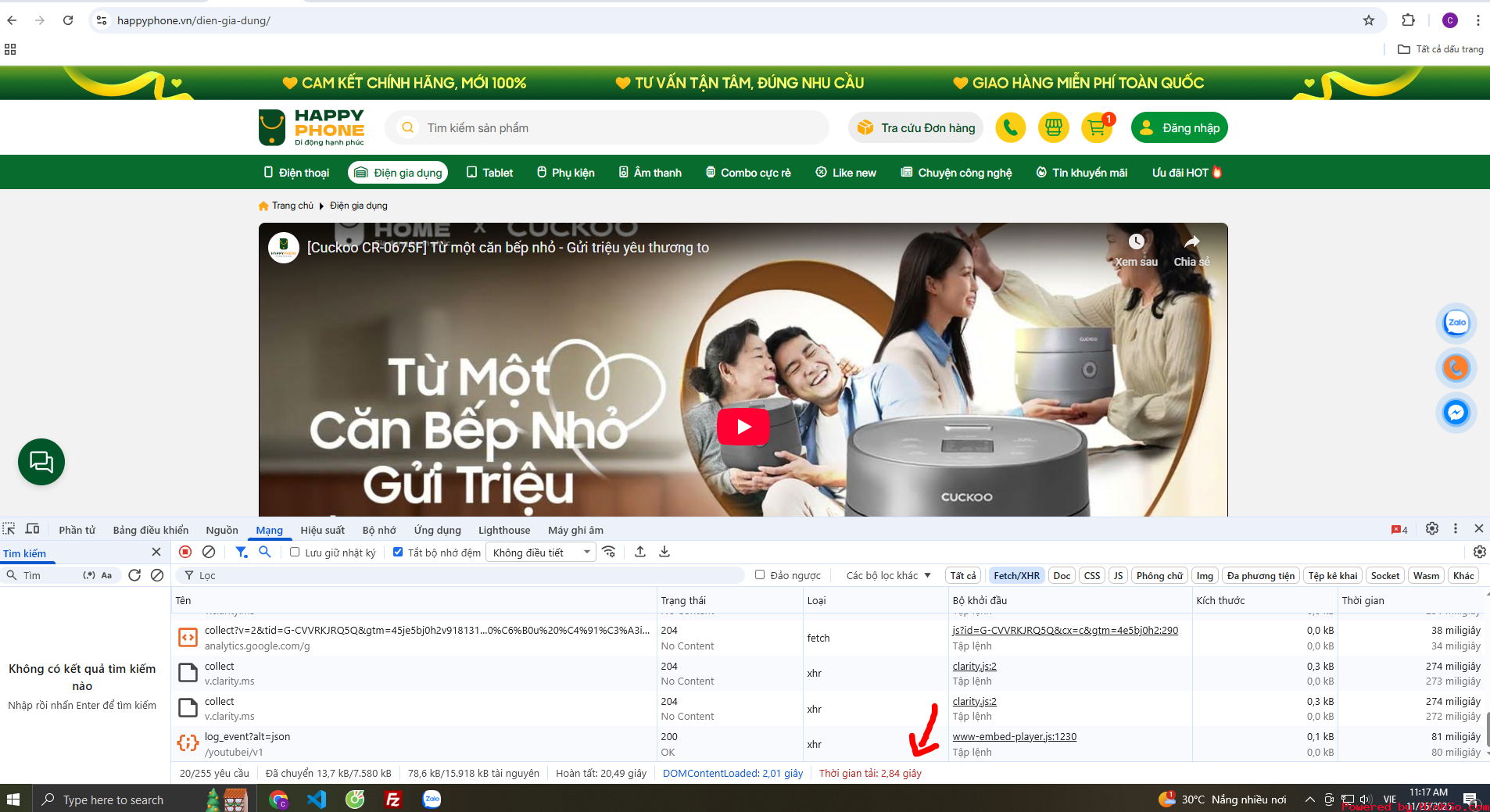The width and height of the screenshot is (1490, 812).
Task: Open the Không điều tiết throttling dropdown
Action: pyautogui.click(x=541, y=553)
